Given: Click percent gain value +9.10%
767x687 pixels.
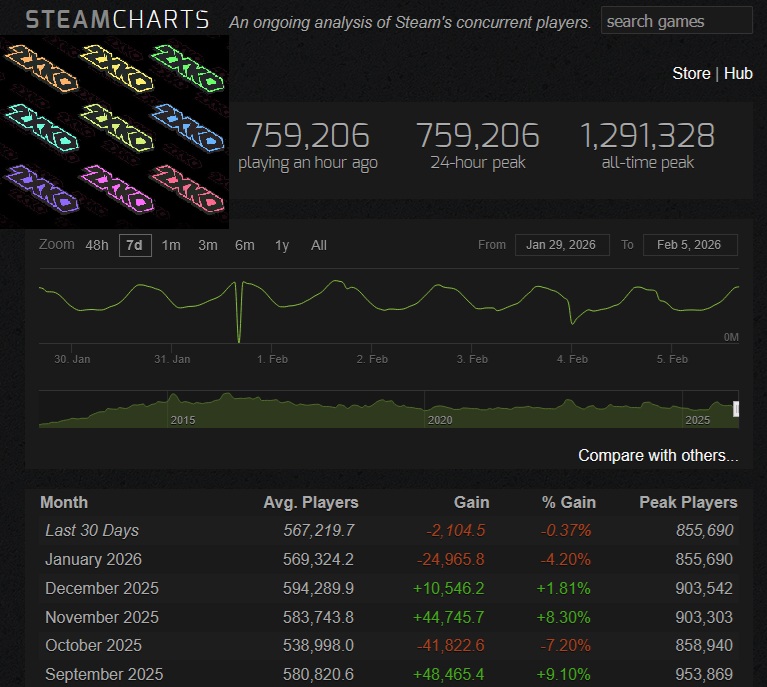Looking at the screenshot, I should 564,674.
